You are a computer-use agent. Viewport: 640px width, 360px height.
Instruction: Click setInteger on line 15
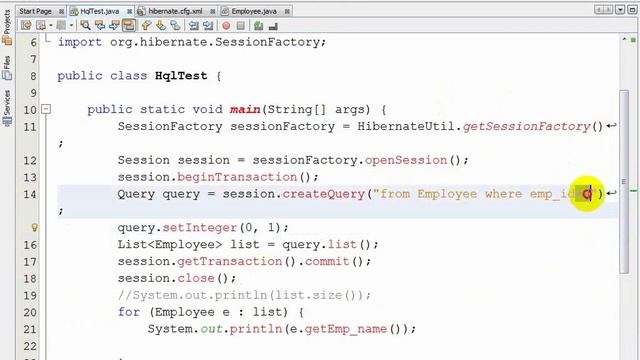click(200, 227)
